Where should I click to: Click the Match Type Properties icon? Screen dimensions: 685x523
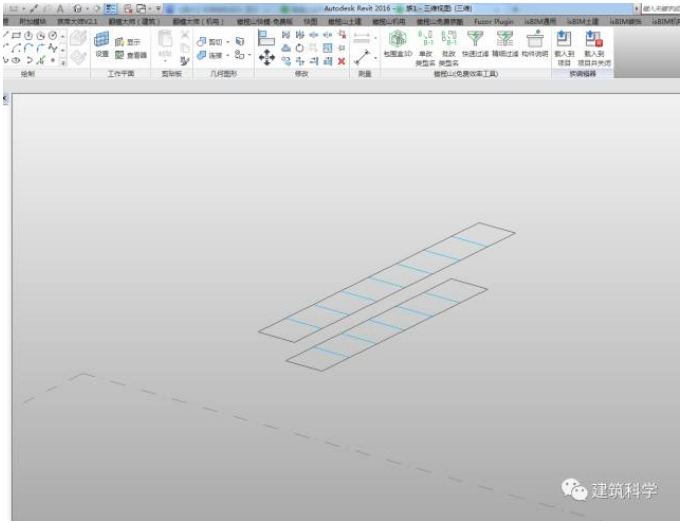coord(185,61)
